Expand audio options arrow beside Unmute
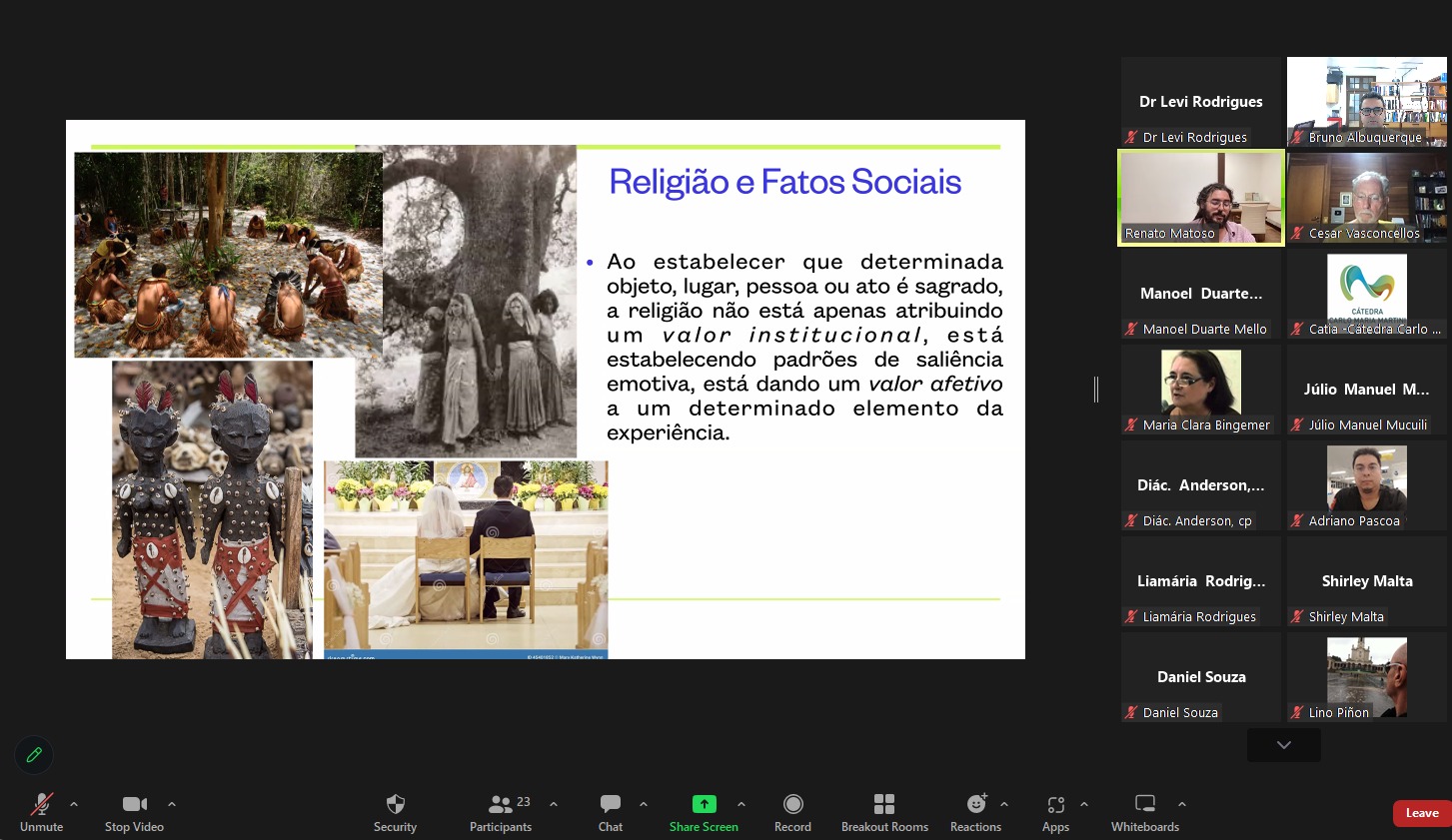 coord(74,804)
